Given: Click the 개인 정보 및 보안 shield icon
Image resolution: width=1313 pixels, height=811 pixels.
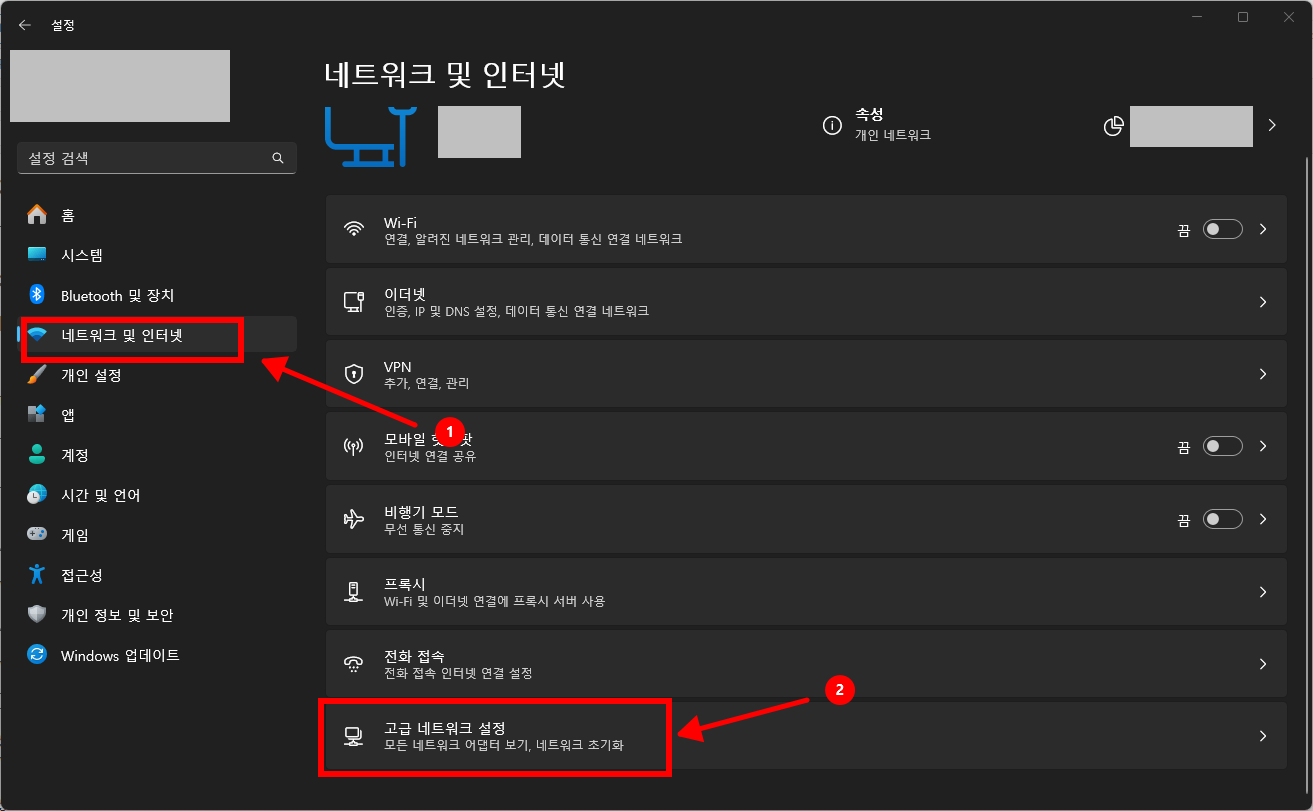Looking at the screenshot, I should click(x=37, y=615).
